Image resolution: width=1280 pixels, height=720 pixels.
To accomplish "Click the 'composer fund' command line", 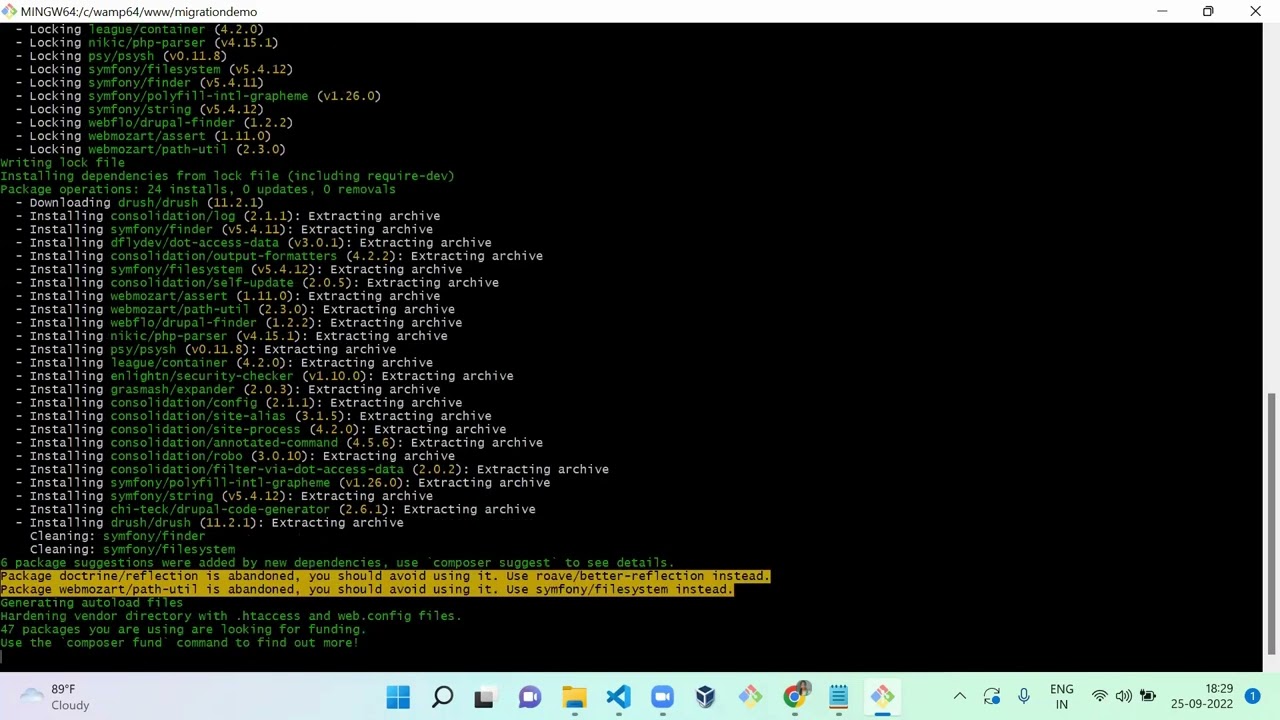I will pyautogui.click(x=180, y=642).
